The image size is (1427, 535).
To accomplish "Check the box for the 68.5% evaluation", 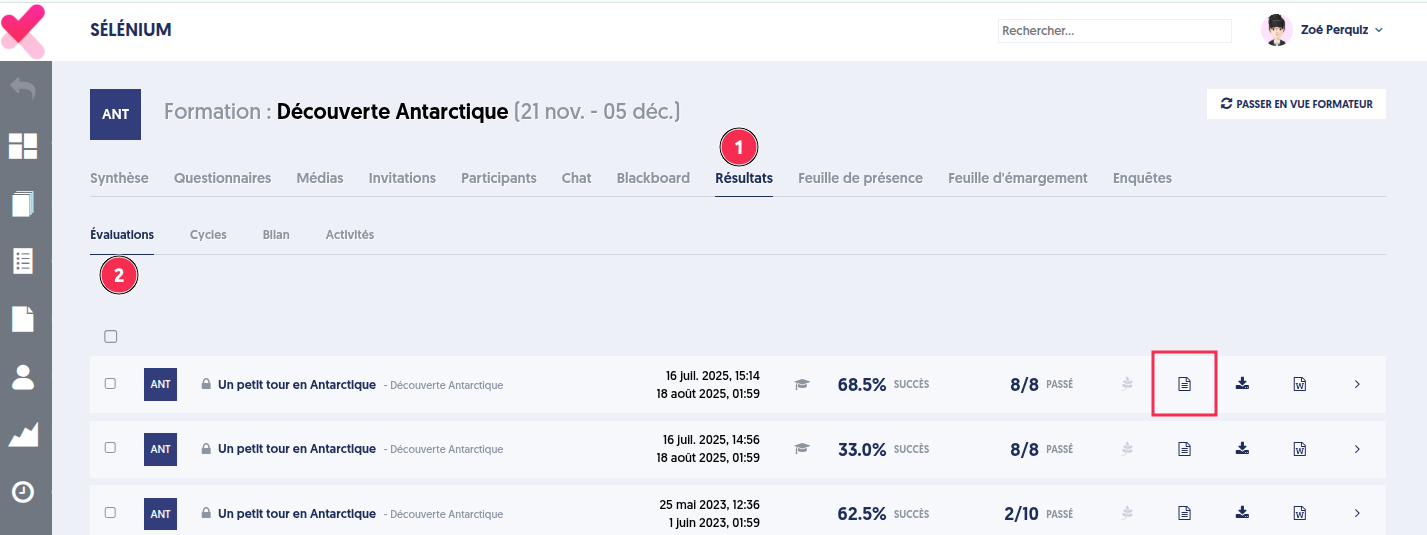I will [x=111, y=384].
